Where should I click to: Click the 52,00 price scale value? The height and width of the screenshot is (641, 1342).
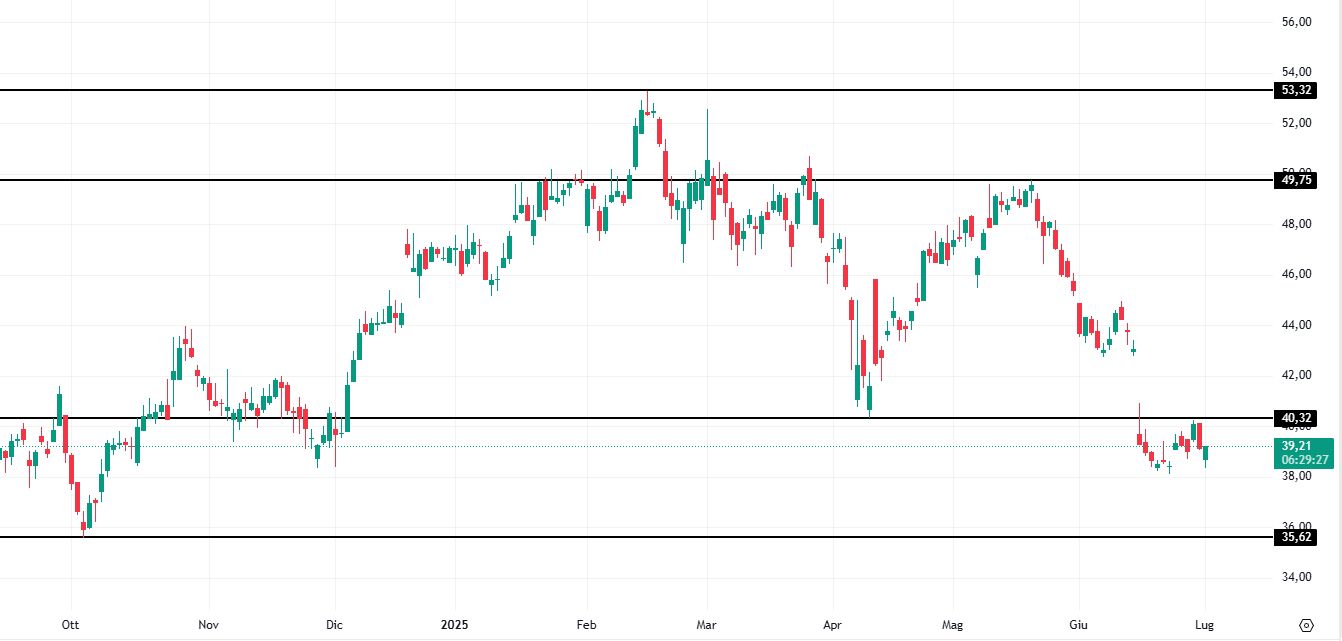(1297, 123)
